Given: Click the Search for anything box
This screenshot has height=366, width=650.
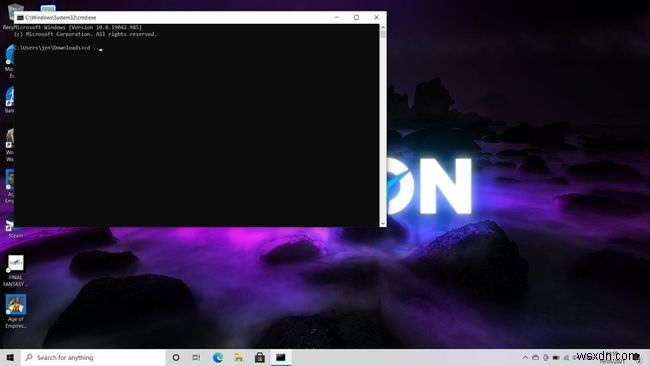Looking at the screenshot, I should [93, 357].
